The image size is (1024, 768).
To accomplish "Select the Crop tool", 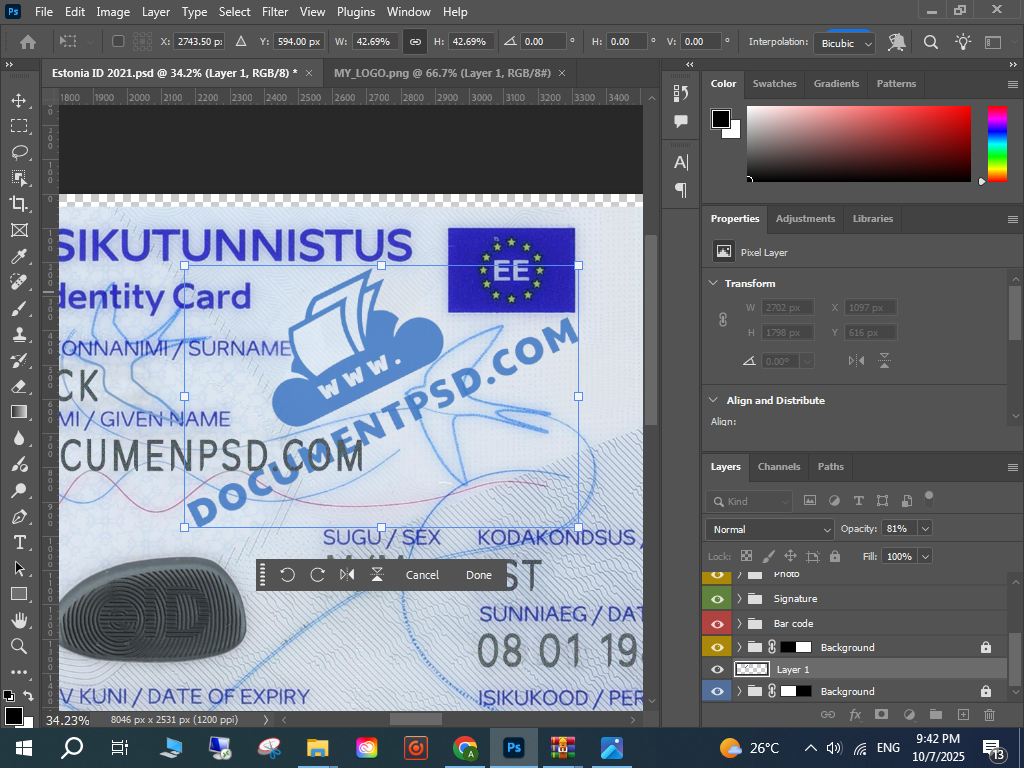I will tap(19, 204).
